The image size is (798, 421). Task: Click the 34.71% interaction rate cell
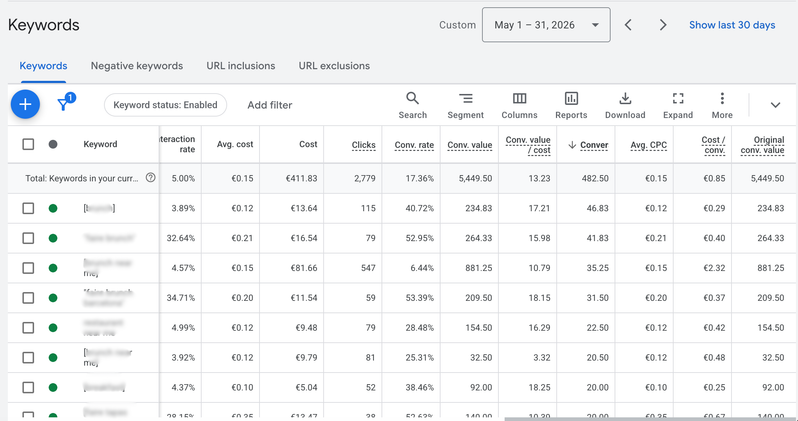[181, 298]
